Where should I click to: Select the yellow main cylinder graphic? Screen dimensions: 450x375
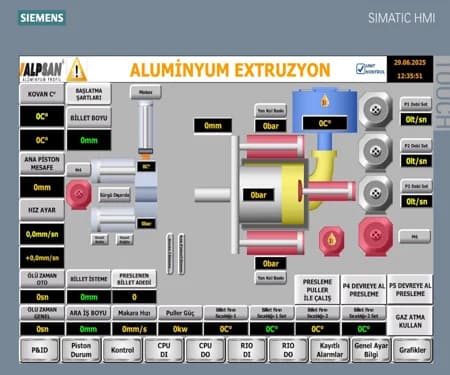click(293, 194)
